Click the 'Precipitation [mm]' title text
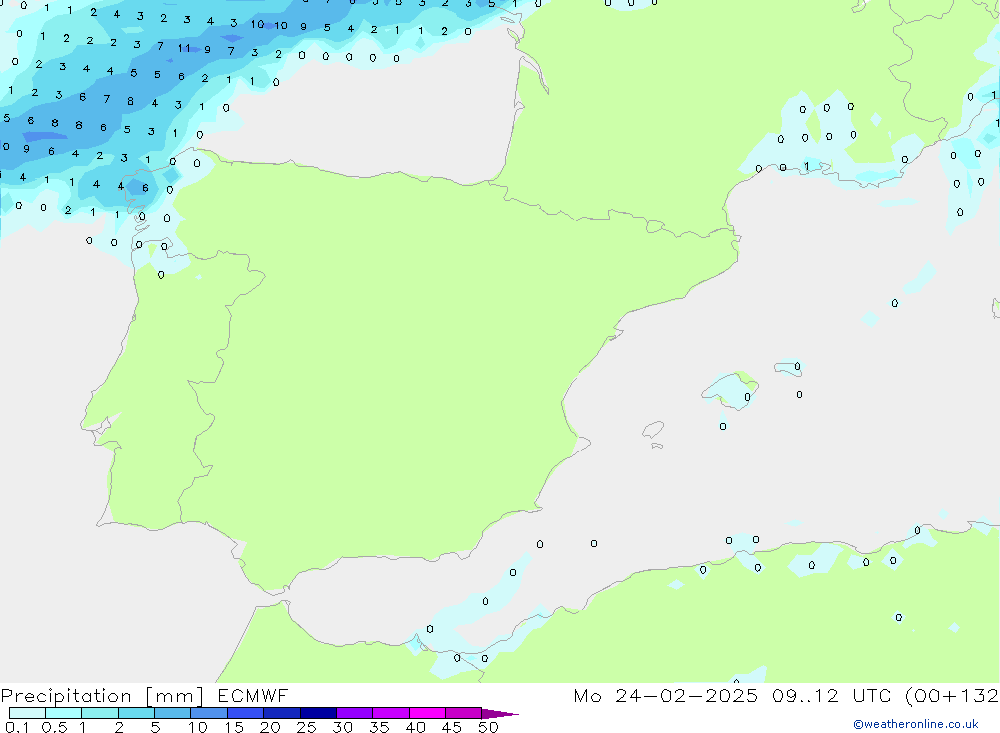This screenshot has width=1000, height=733. tap(103, 696)
